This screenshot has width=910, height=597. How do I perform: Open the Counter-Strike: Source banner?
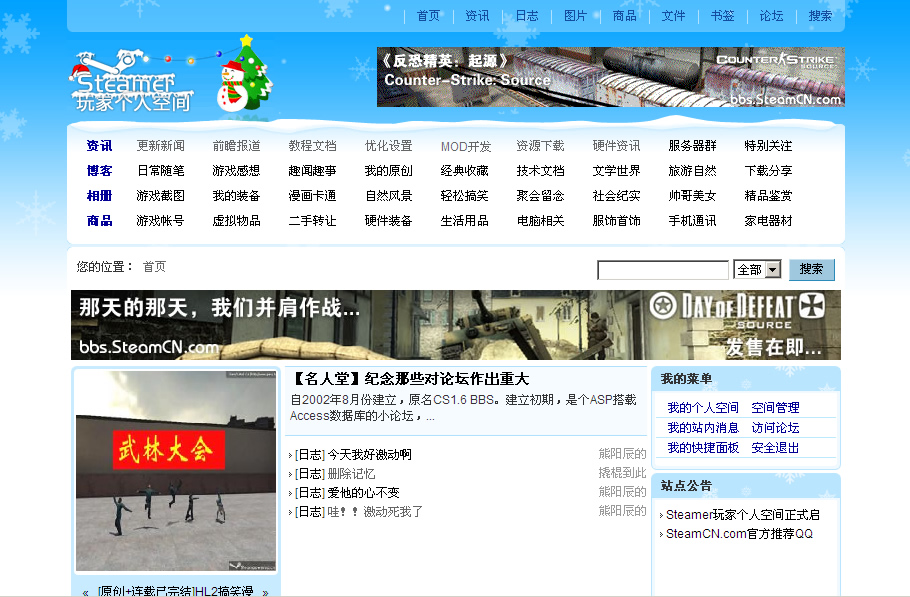tap(611, 77)
